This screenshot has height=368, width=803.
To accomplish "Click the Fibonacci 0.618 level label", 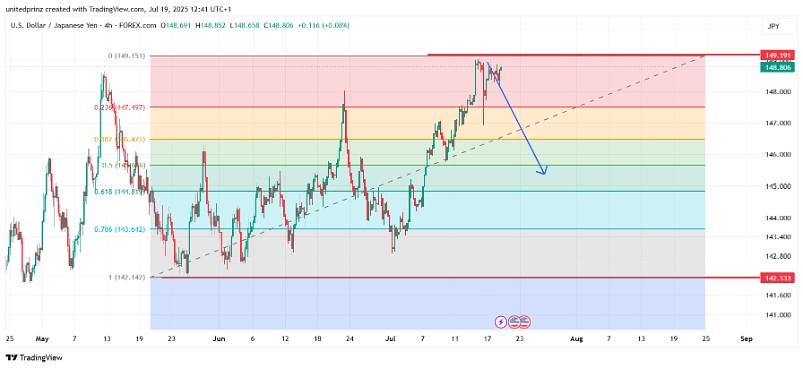I will pyautogui.click(x=121, y=192).
